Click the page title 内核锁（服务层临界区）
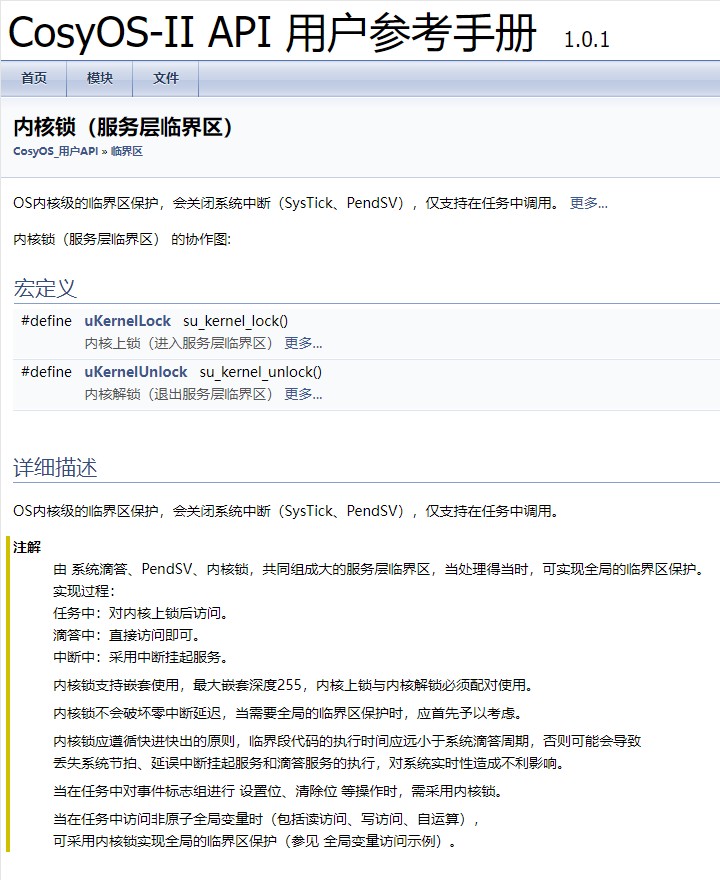The width and height of the screenshot is (720, 880). coord(123,127)
